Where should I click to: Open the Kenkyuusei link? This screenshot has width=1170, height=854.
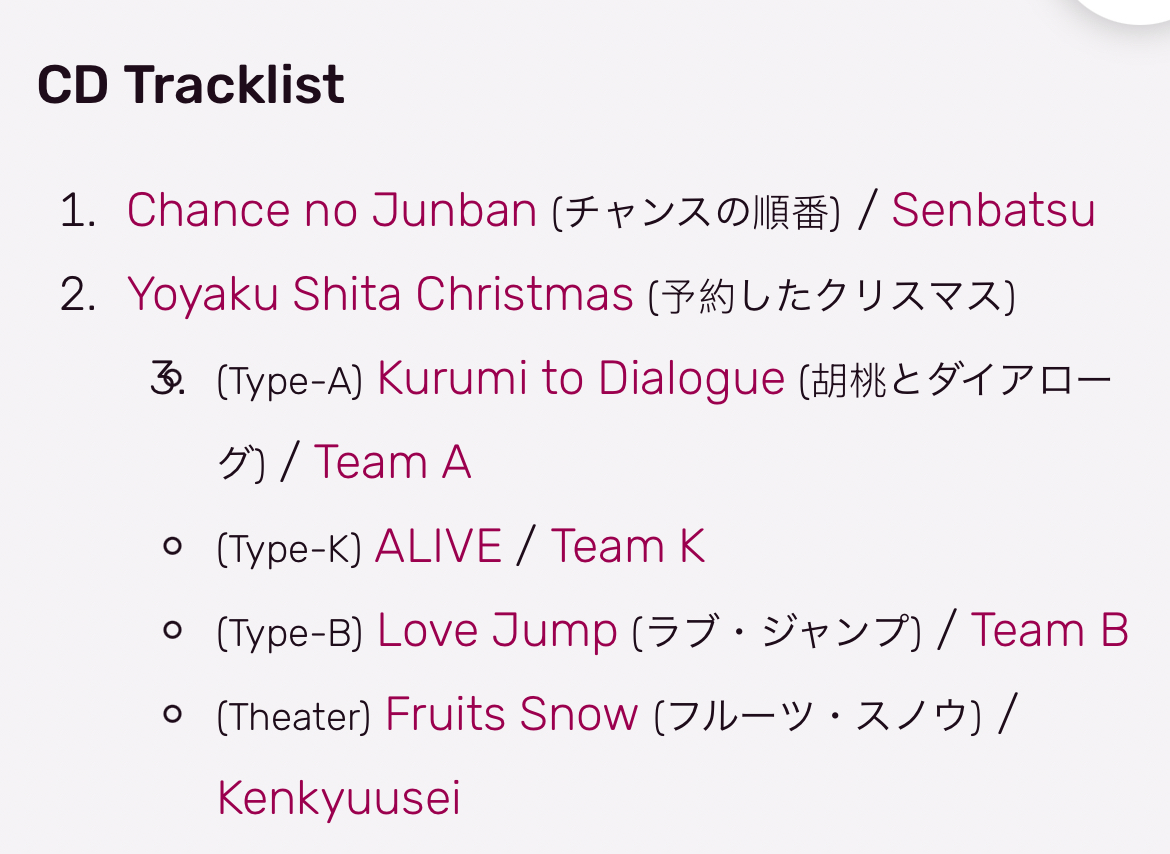[x=339, y=799]
